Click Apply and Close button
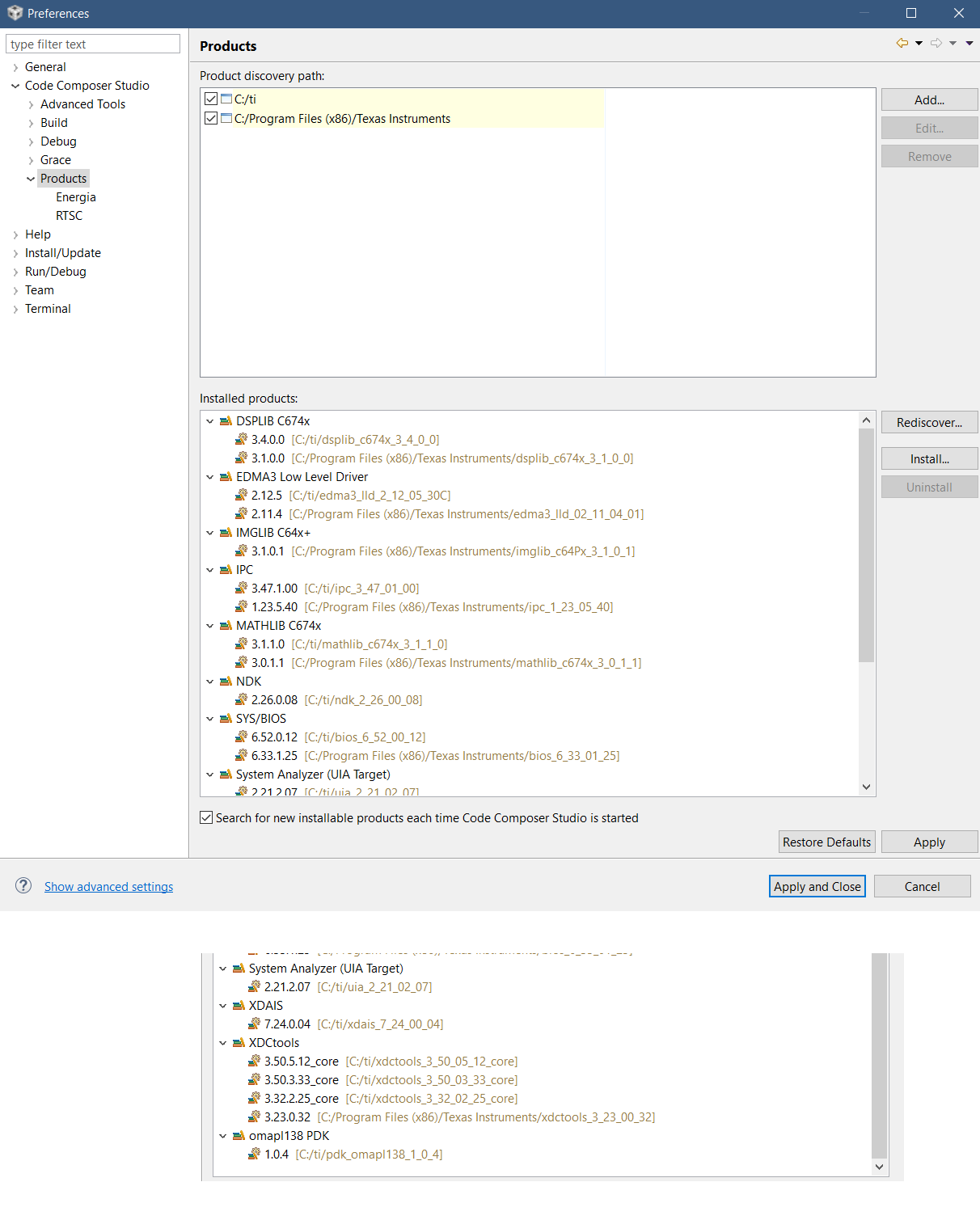980x1220 pixels. tap(817, 887)
